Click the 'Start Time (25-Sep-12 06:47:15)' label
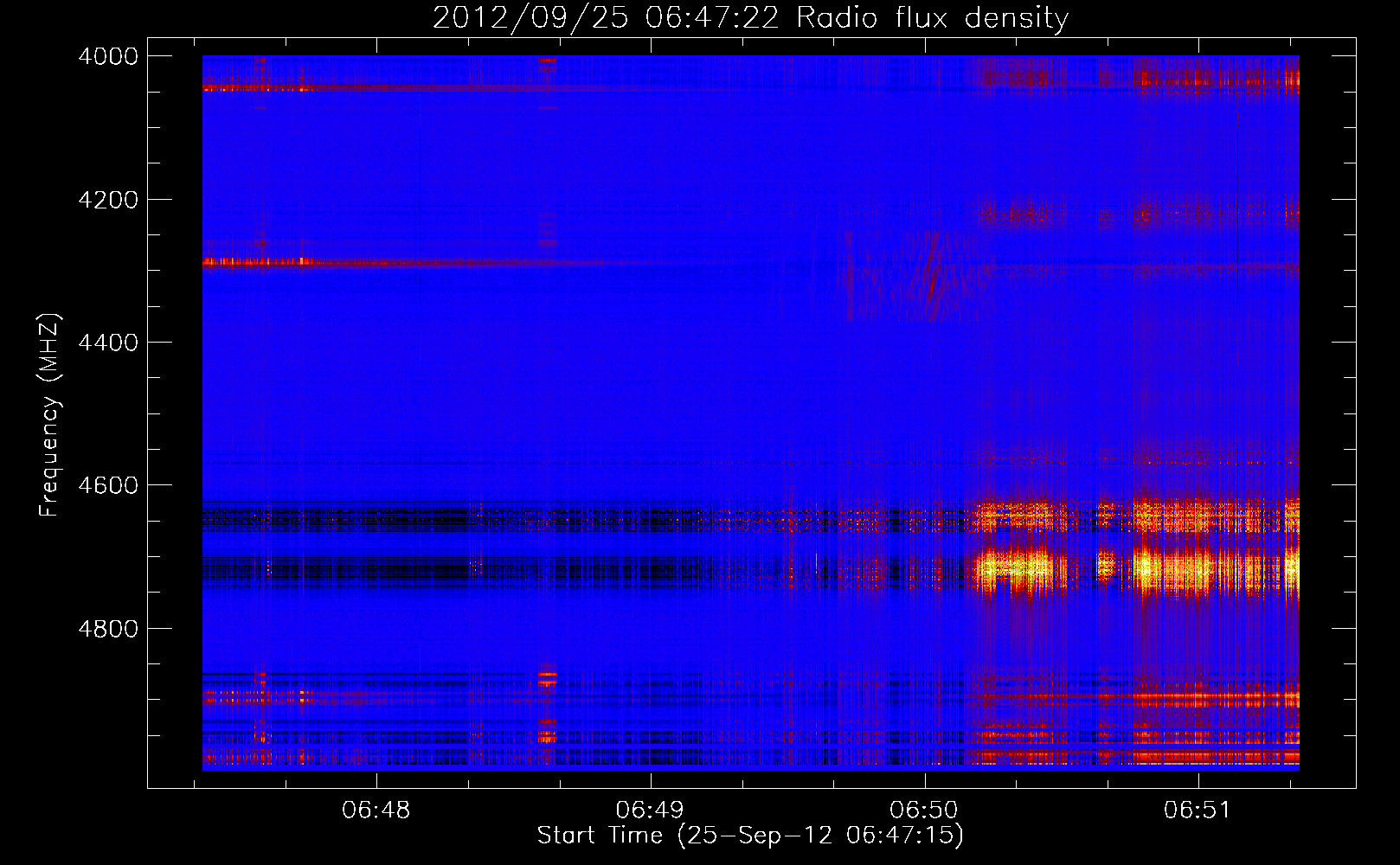 (750, 836)
